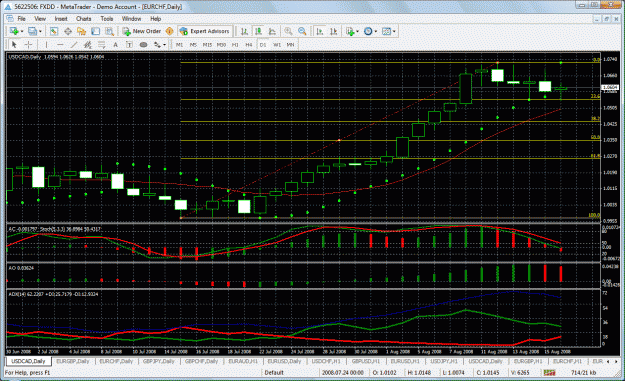Viewport: 625px width, 381px height.
Task: Select the text label tool
Action: tap(129, 45)
